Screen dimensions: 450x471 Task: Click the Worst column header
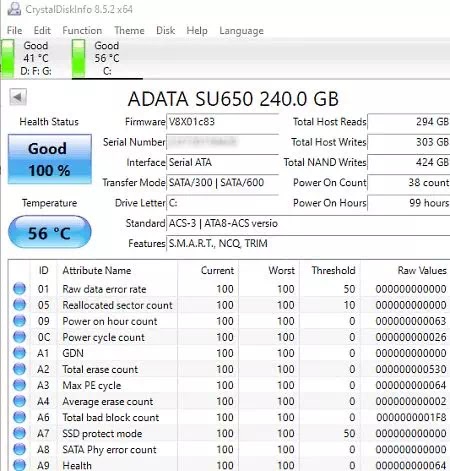click(269, 270)
